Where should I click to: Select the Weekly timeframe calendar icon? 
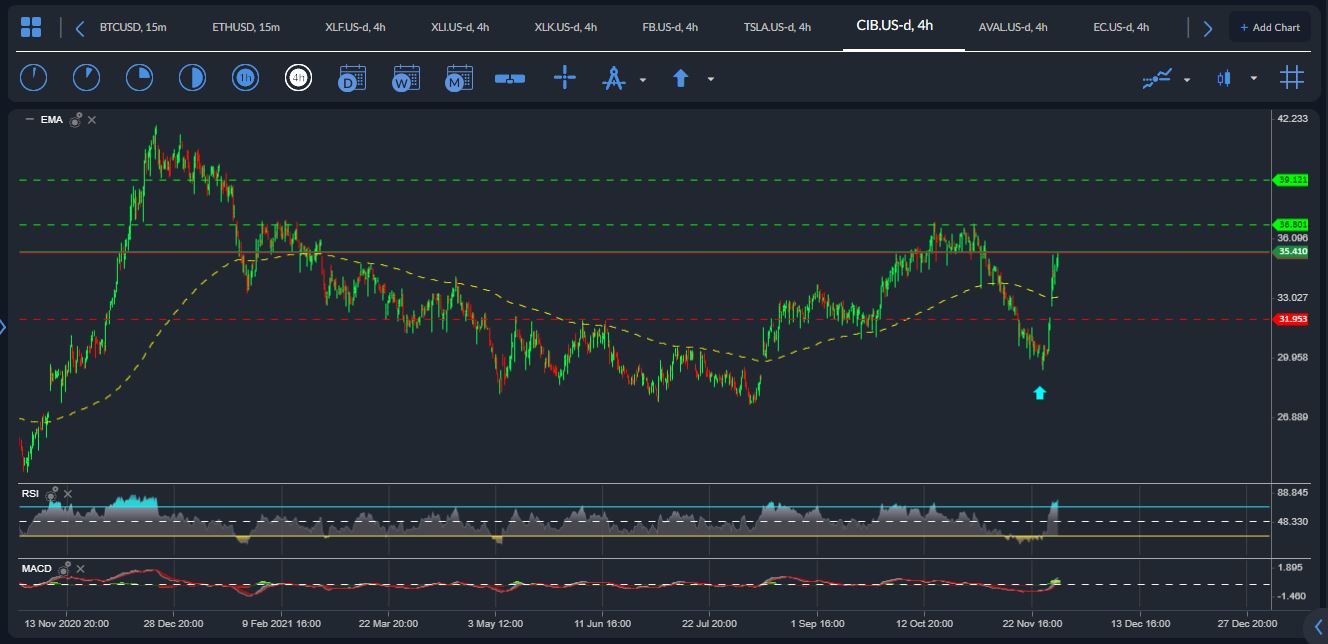tap(405, 77)
